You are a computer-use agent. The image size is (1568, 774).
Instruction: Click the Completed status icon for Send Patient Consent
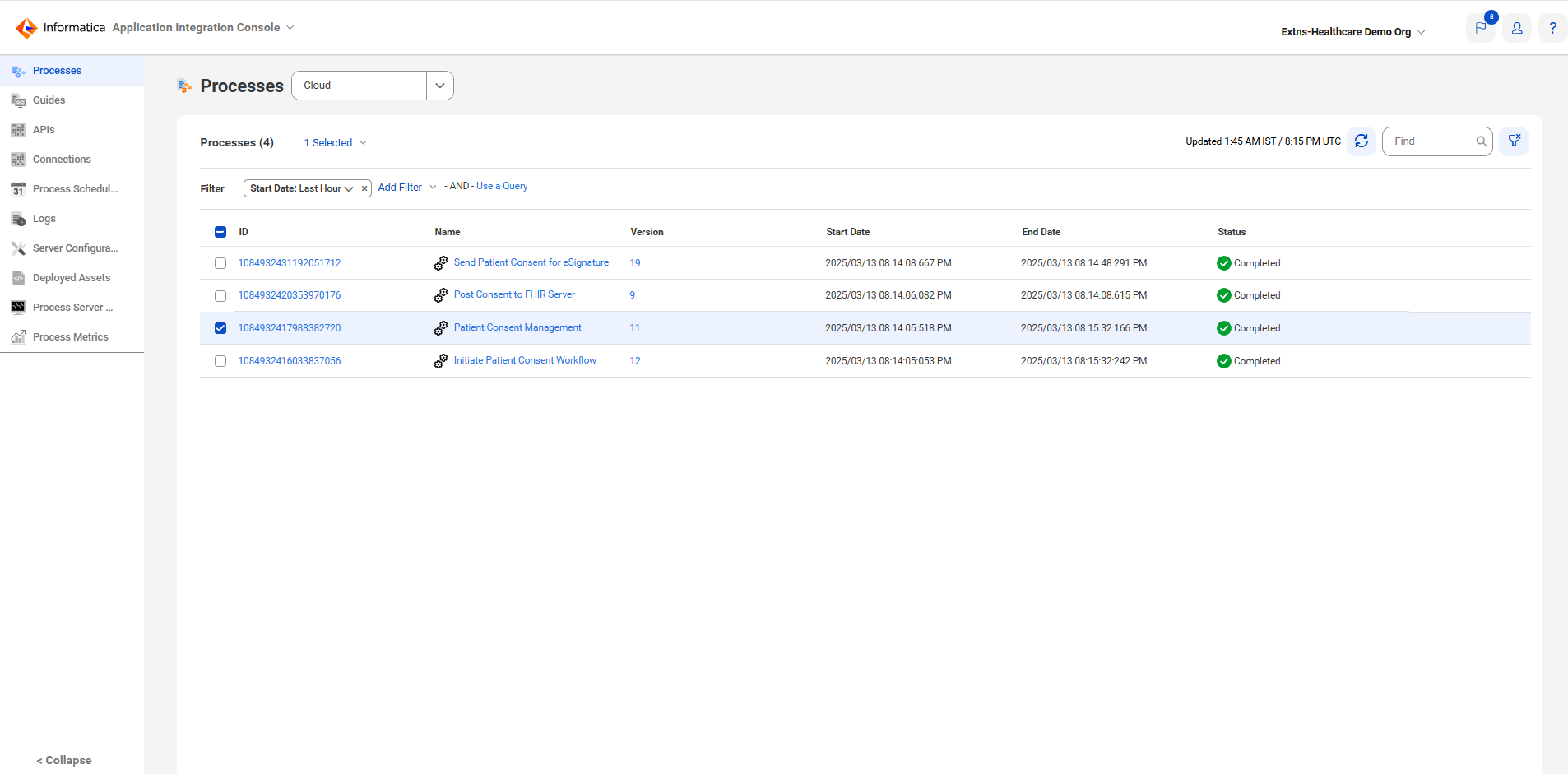(1224, 263)
